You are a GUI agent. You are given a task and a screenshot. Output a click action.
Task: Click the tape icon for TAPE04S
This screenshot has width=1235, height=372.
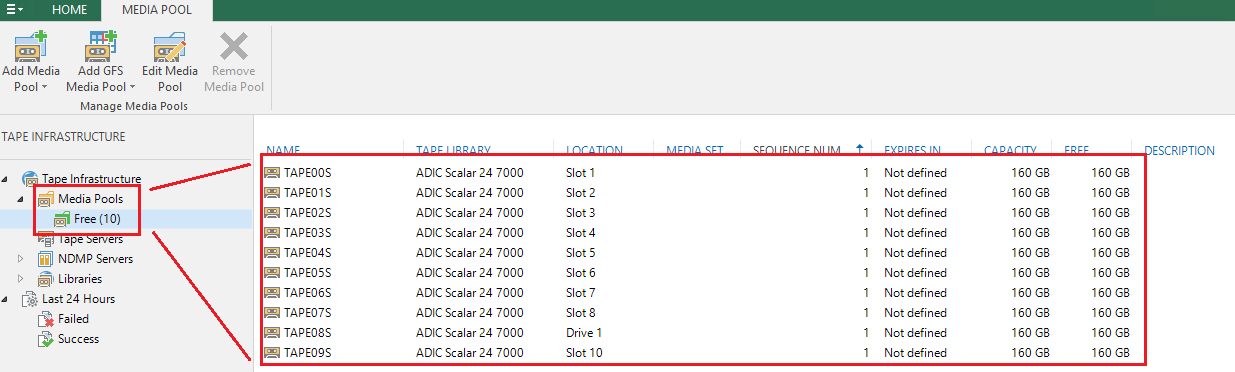coord(272,253)
